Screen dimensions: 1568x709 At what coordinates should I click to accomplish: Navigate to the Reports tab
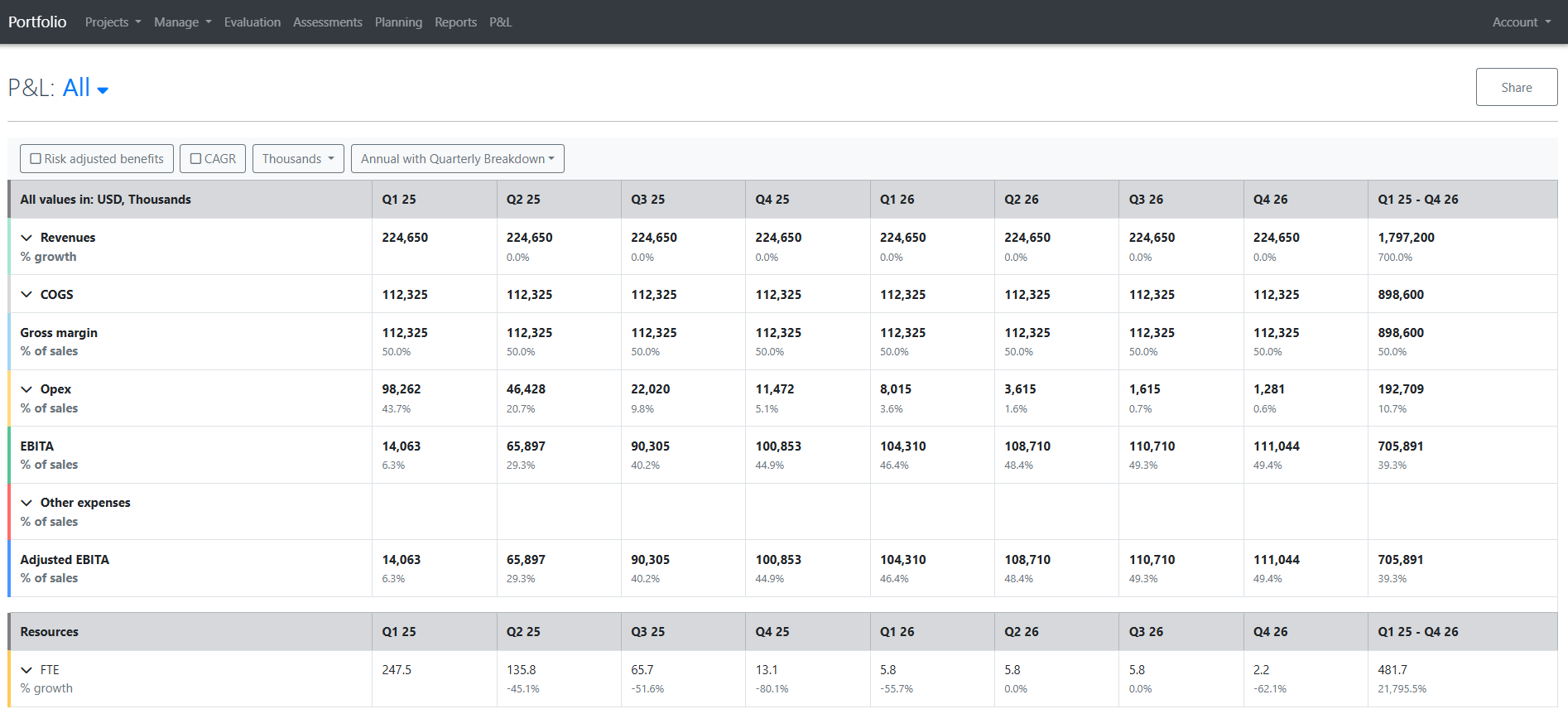coord(455,22)
